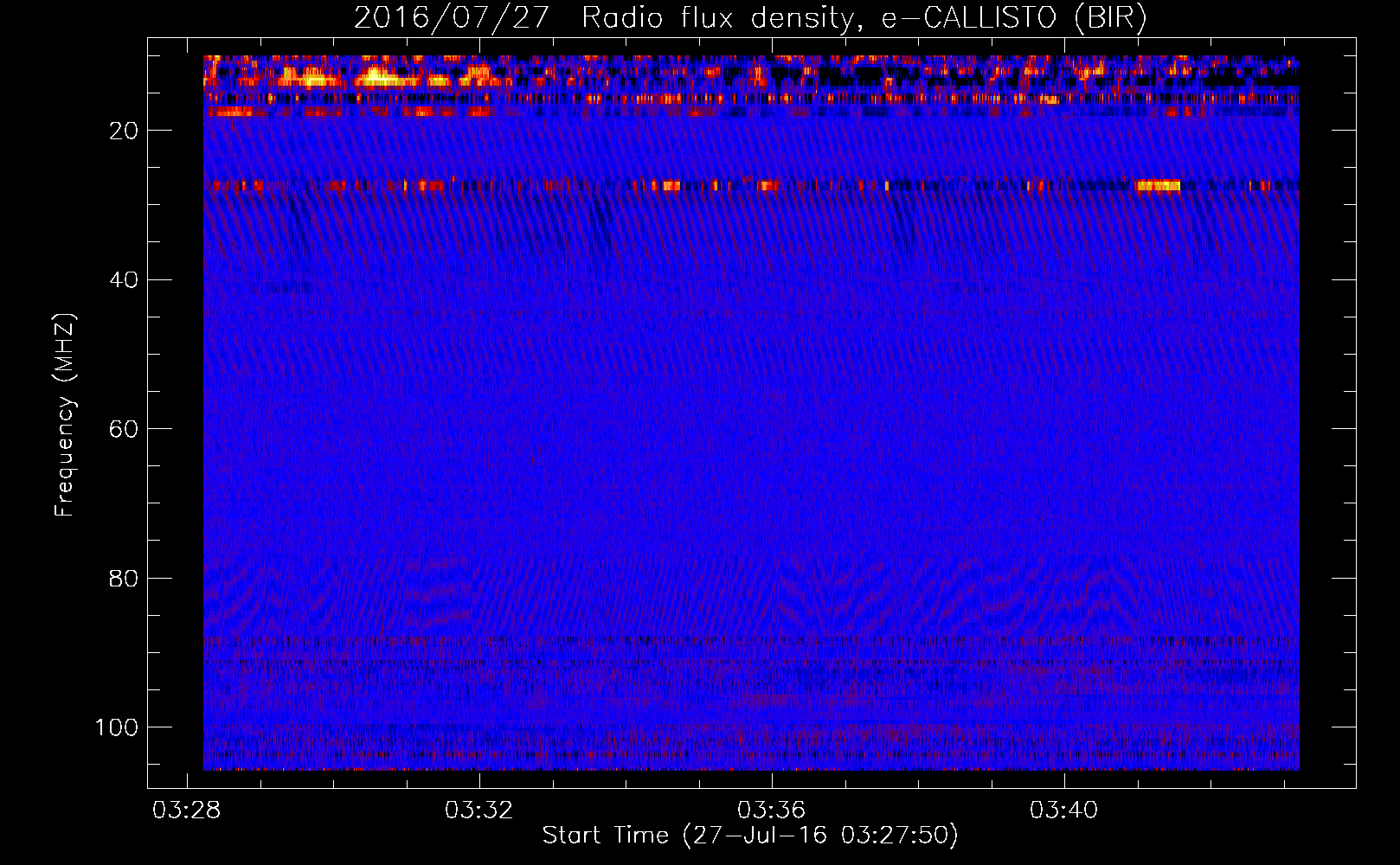Click the '03:36' time tick label
This screenshot has height=865, width=1400.
[771, 811]
